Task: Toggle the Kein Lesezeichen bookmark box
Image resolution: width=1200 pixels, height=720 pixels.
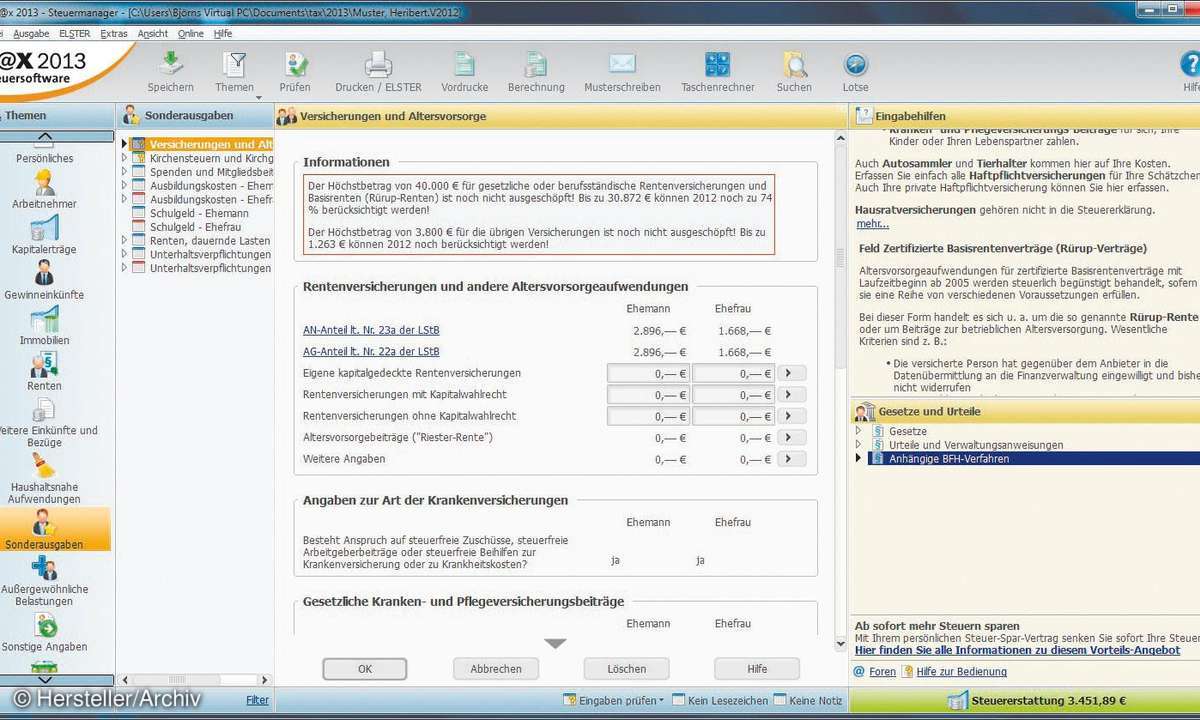Action: pyautogui.click(x=678, y=700)
